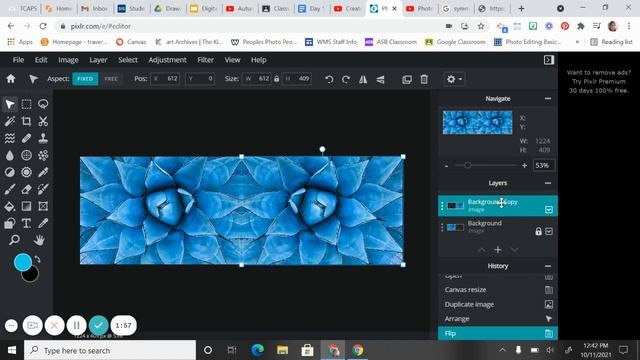Click the Rotate left icon
This screenshot has width=640, height=360.
(x=329, y=79)
